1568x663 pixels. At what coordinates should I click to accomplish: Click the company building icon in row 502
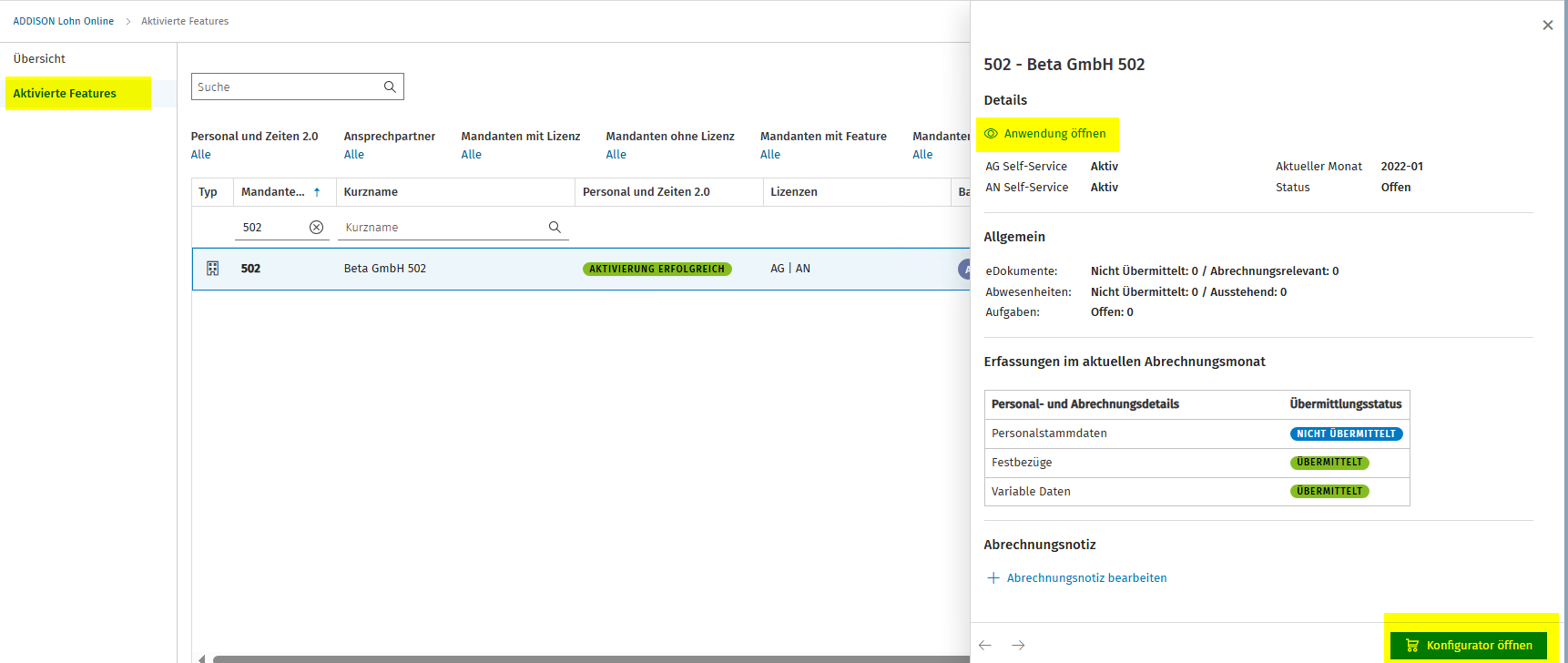213,269
